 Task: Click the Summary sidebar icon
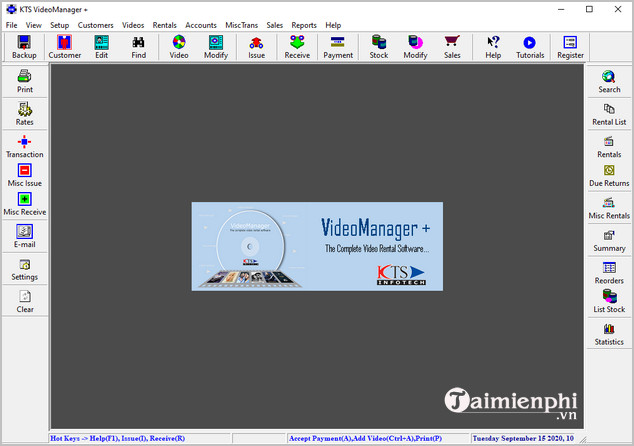609,240
